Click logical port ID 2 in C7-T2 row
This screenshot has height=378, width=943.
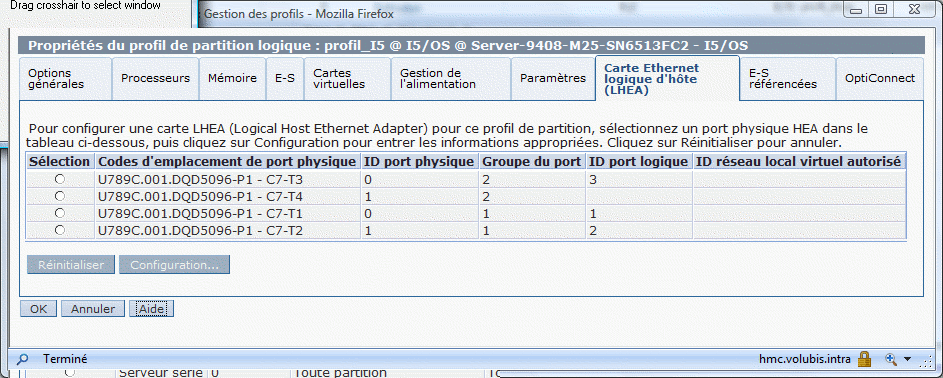592,230
